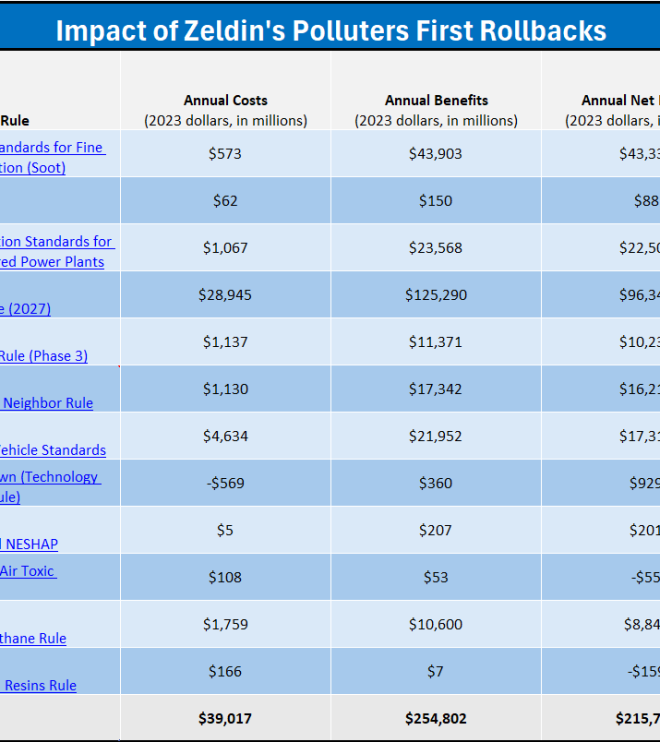
Task: Open the Vehicle Standards link
Action: [53, 450]
